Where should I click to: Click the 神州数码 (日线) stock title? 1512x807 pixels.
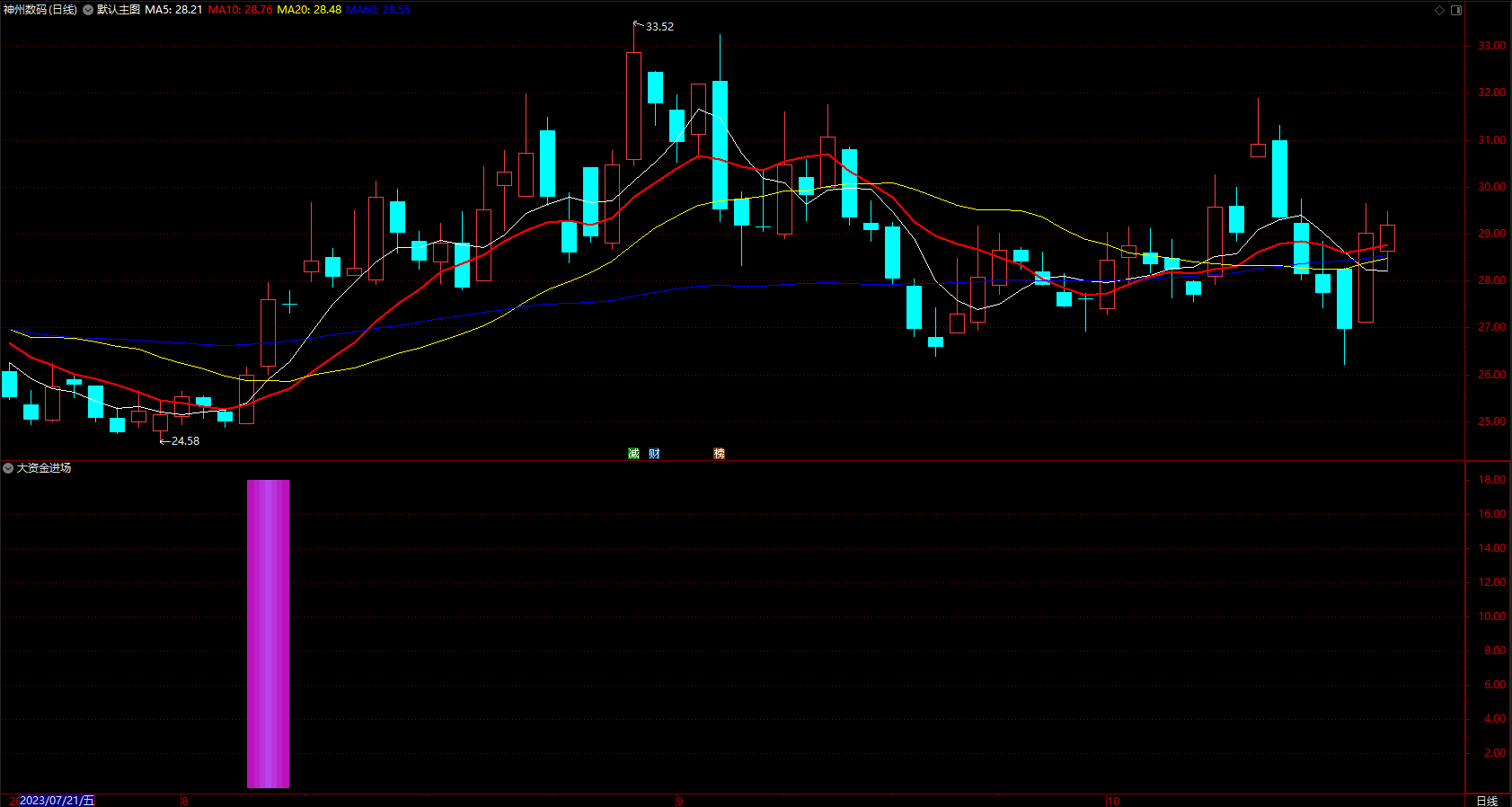click(x=40, y=10)
